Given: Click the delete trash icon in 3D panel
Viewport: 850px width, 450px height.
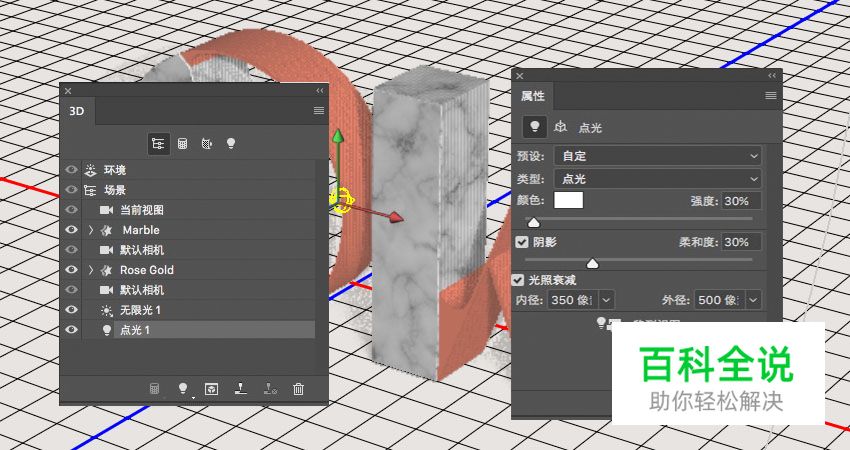Looking at the screenshot, I should pyautogui.click(x=298, y=388).
